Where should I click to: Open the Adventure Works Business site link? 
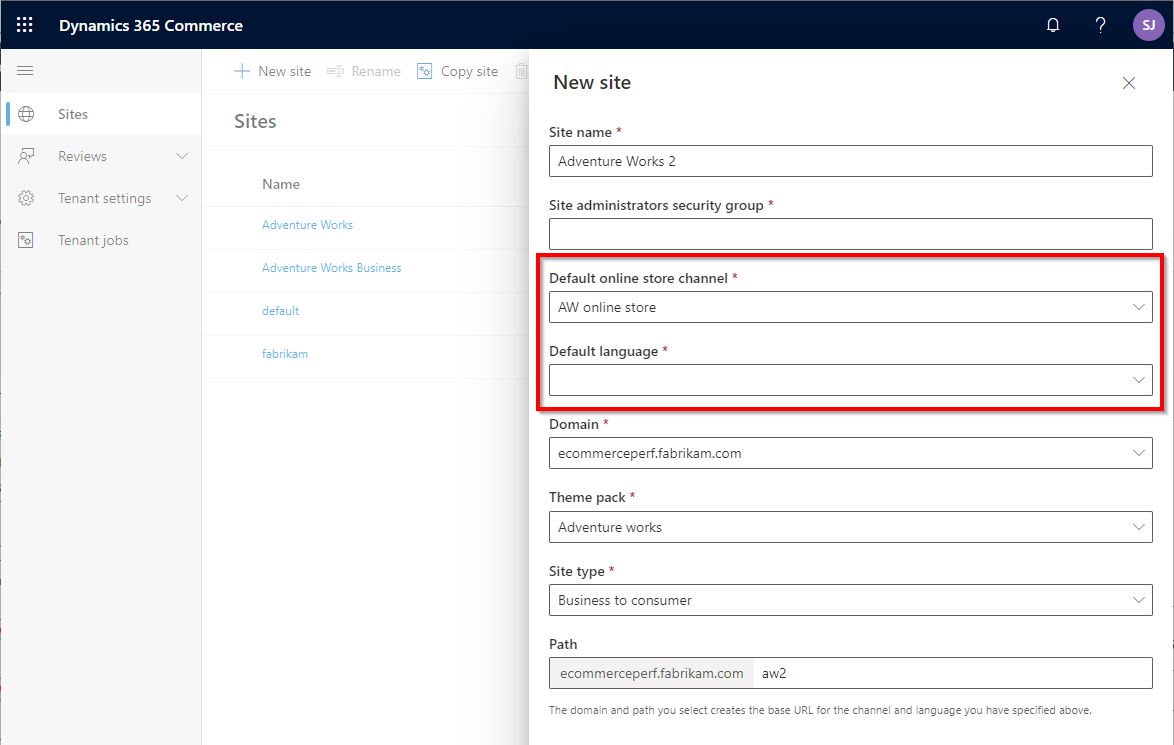point(332,268)
